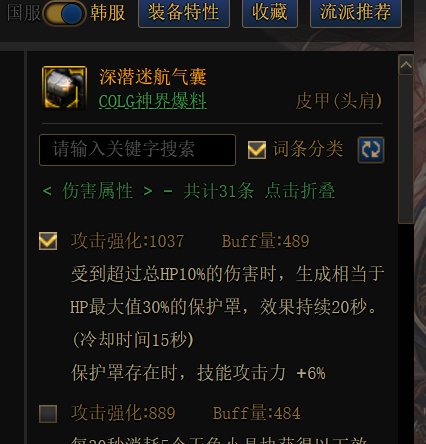The image size is (426, 444).
Task: Open the 流派推荐 tab
Action: coord(356,13)
